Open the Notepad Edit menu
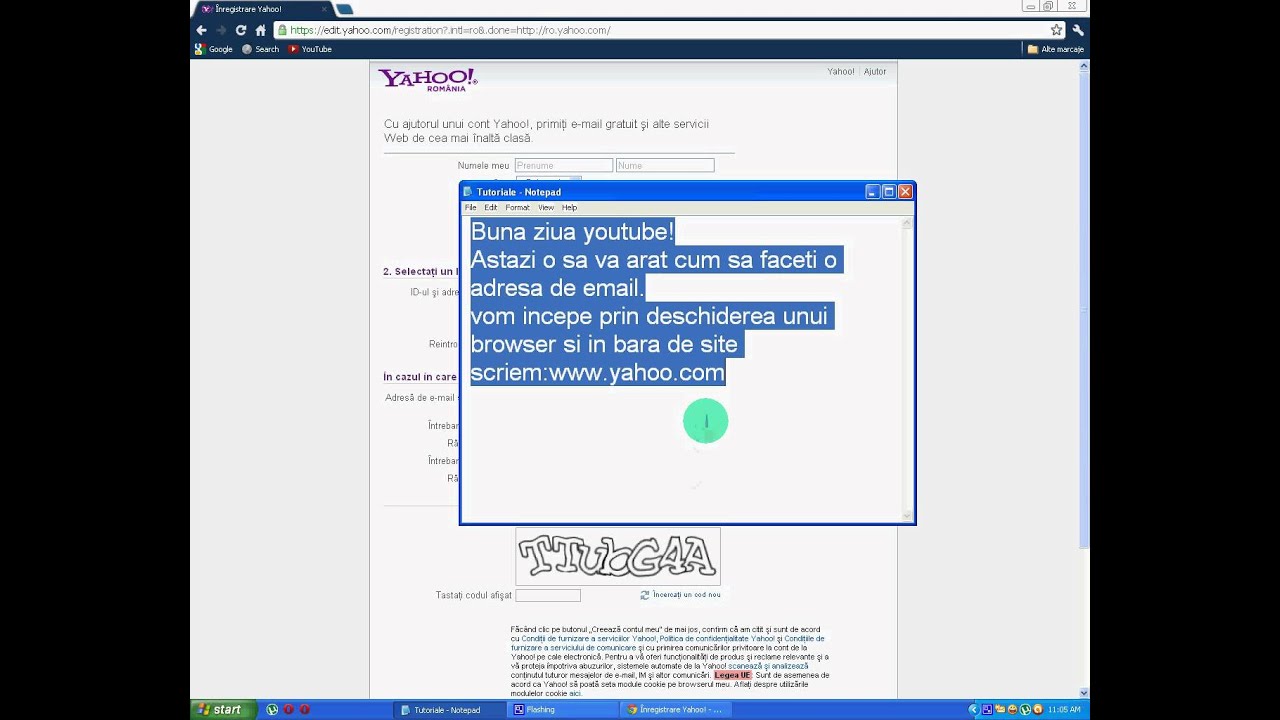Viewport: 1280px width, 720px height. coord(491,208)
